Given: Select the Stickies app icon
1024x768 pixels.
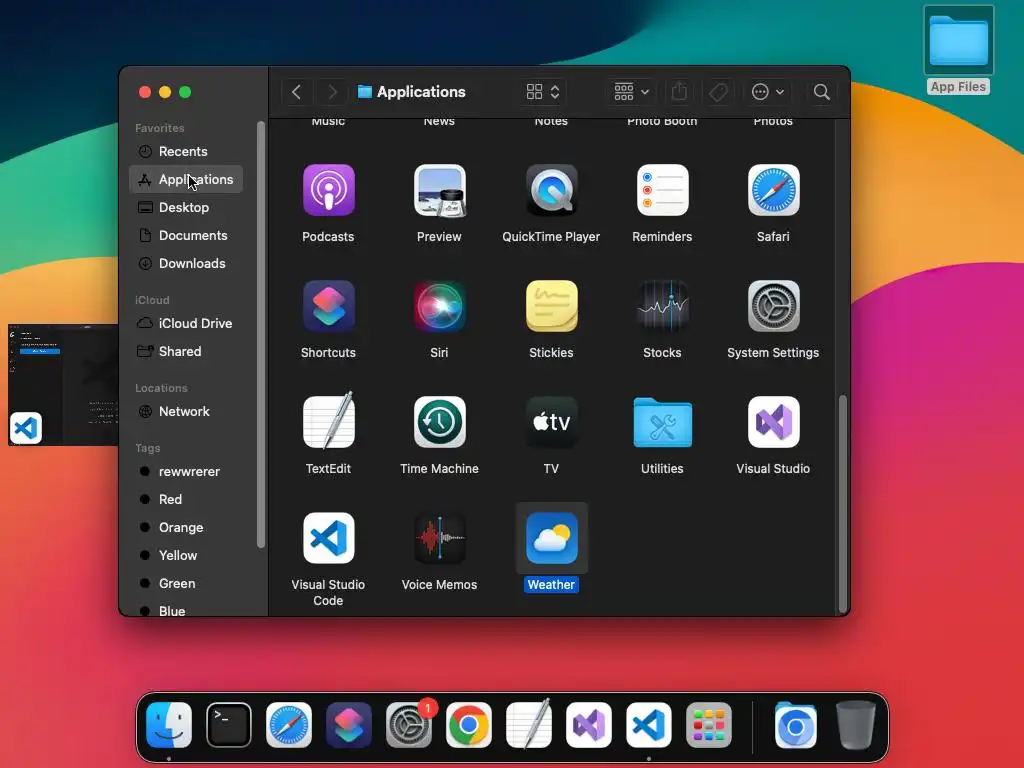Looking at the screenshot, I should point(551,306).
